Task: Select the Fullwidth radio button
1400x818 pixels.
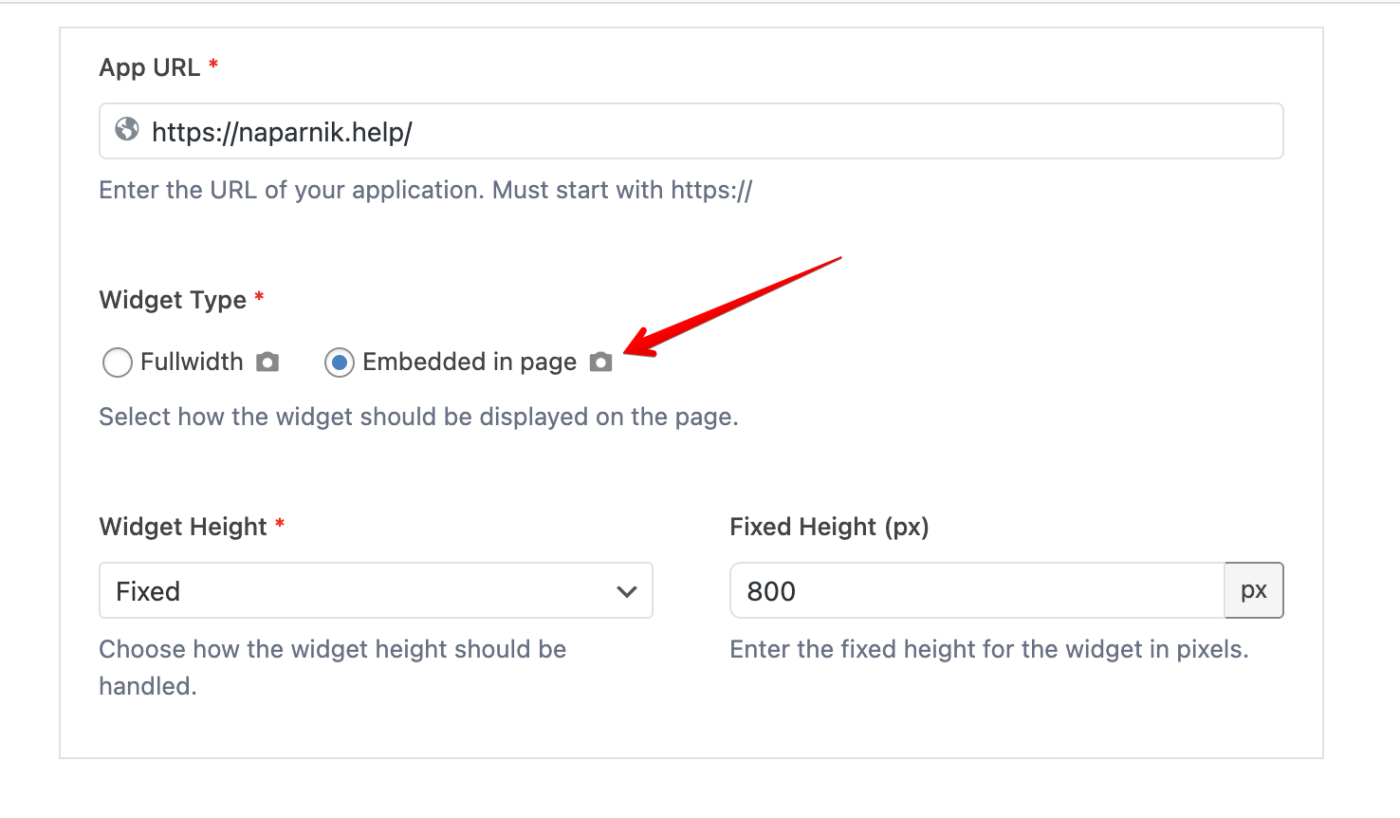Action: (x=117, y=362)
